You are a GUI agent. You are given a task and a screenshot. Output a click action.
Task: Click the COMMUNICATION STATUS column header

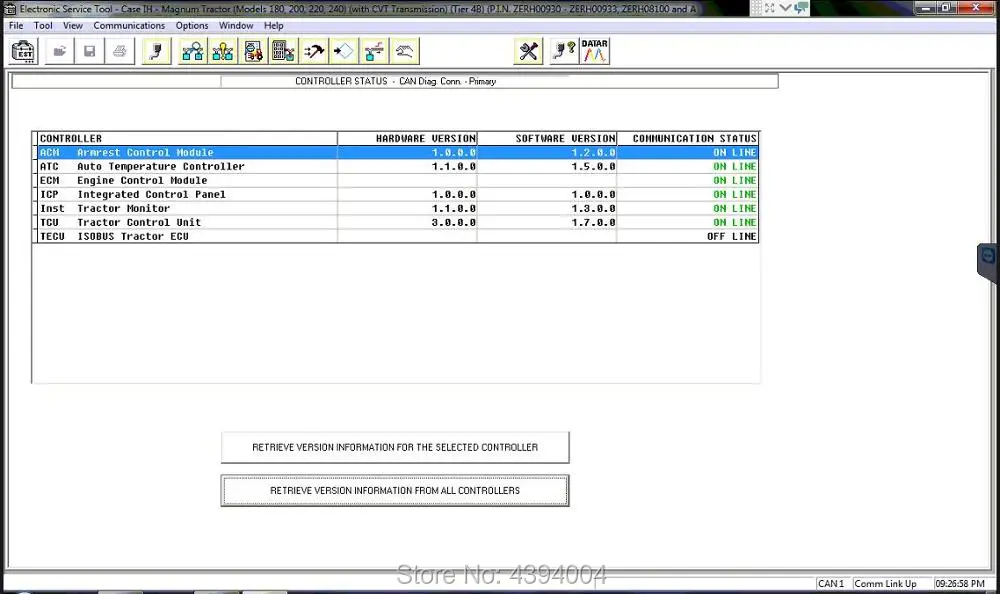tap(688, 138)
